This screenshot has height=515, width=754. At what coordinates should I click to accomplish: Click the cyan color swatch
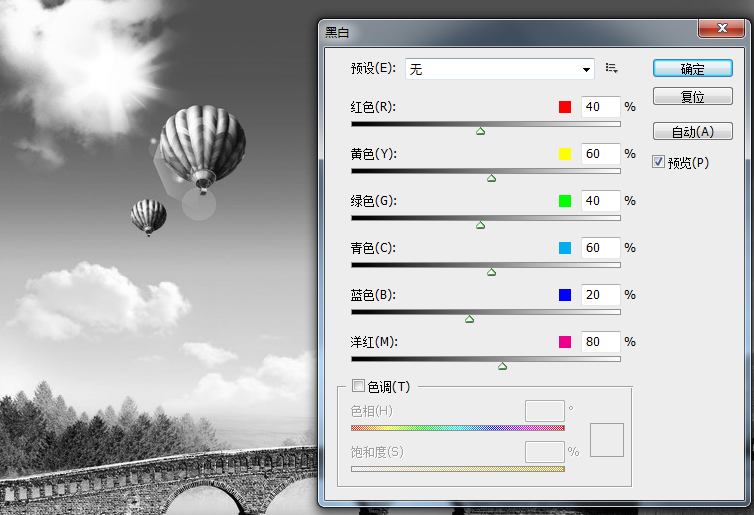pos(565,248)
